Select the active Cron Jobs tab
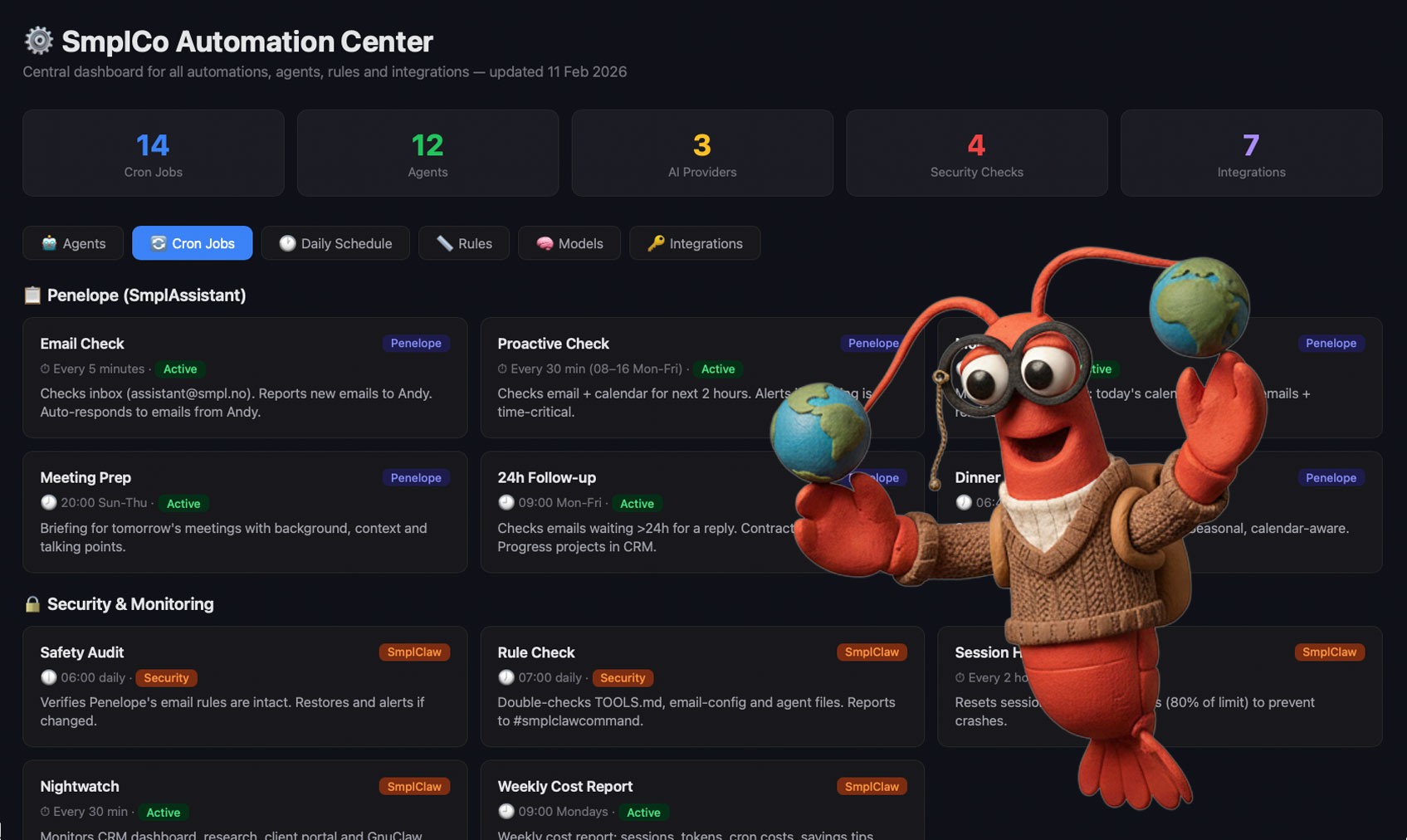The image size is (1407, 840). coord(193,243)
